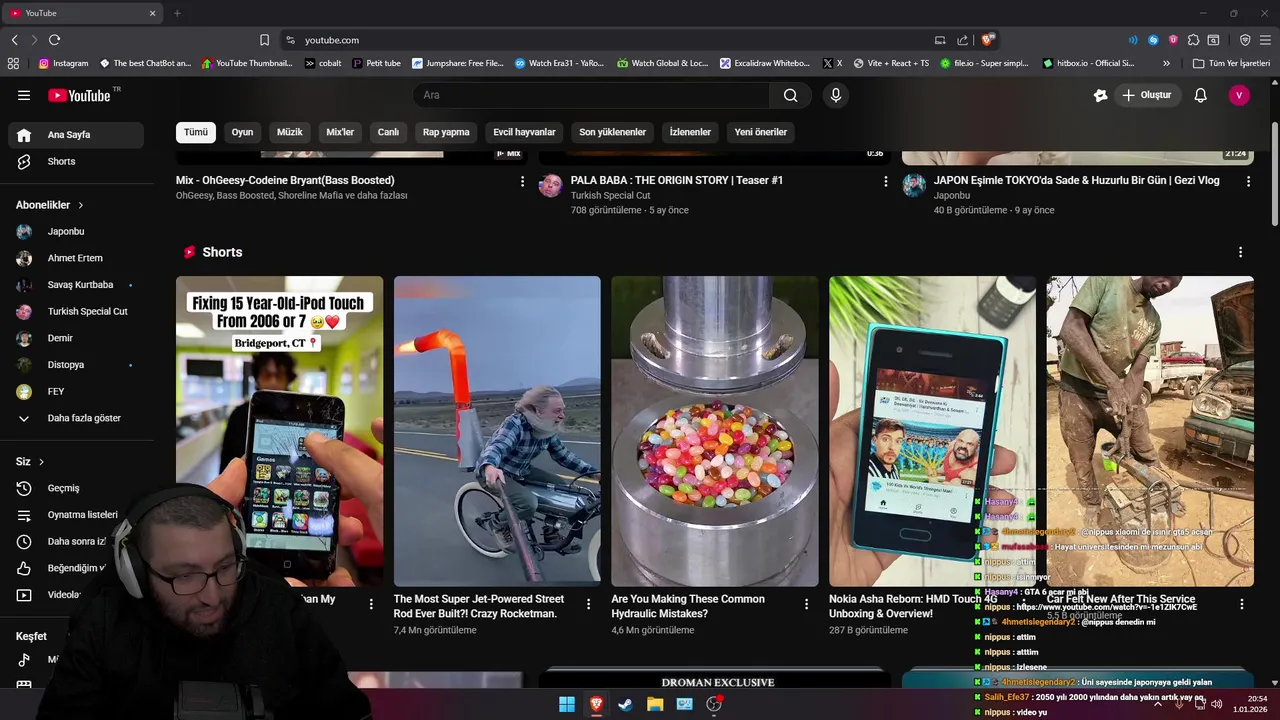This screenshot has height=720, width=1280.
Task: Open Shorts in the sidebar
Action: pos(76,161)
